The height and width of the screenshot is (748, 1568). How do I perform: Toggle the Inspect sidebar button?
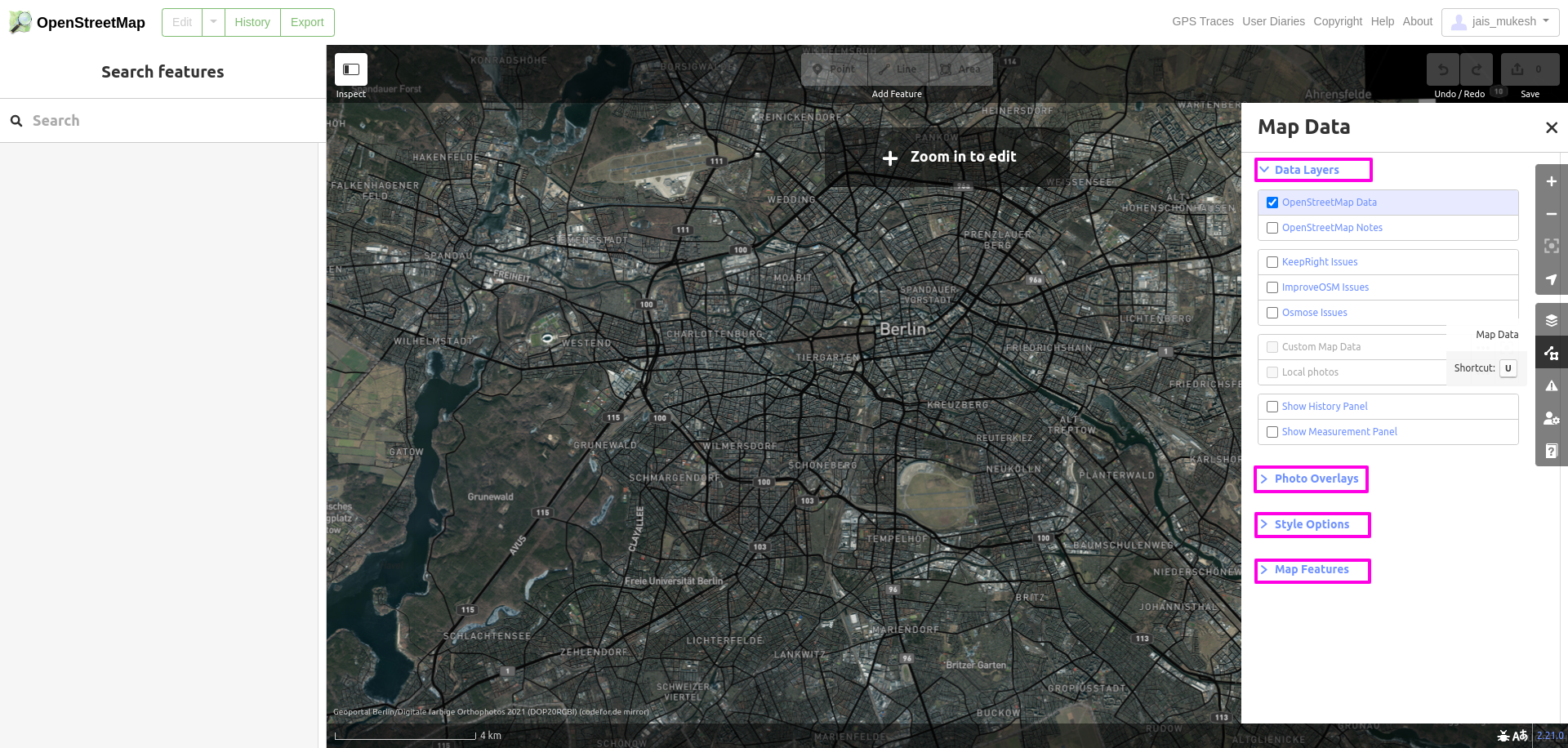351,69
